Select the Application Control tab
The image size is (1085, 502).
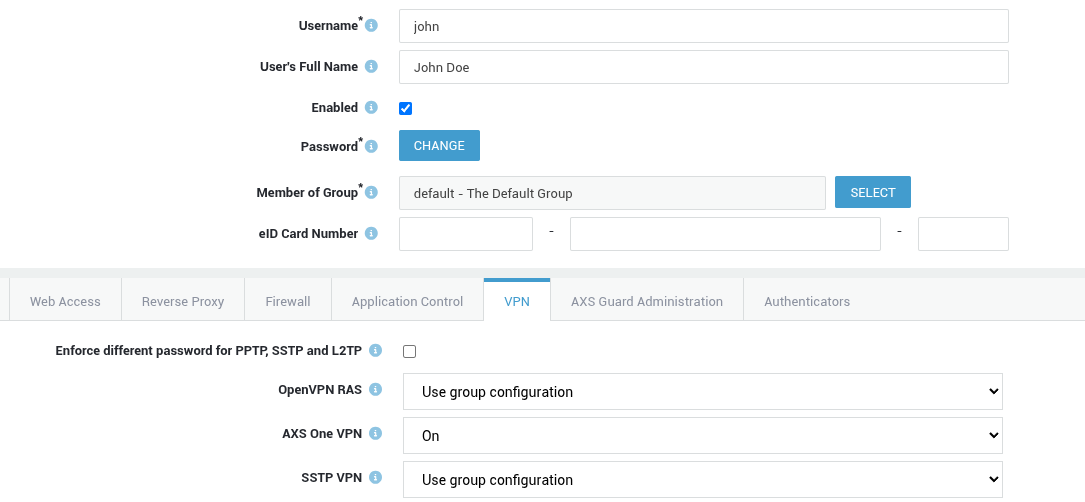pyautogui.click(x=407, y=301)
